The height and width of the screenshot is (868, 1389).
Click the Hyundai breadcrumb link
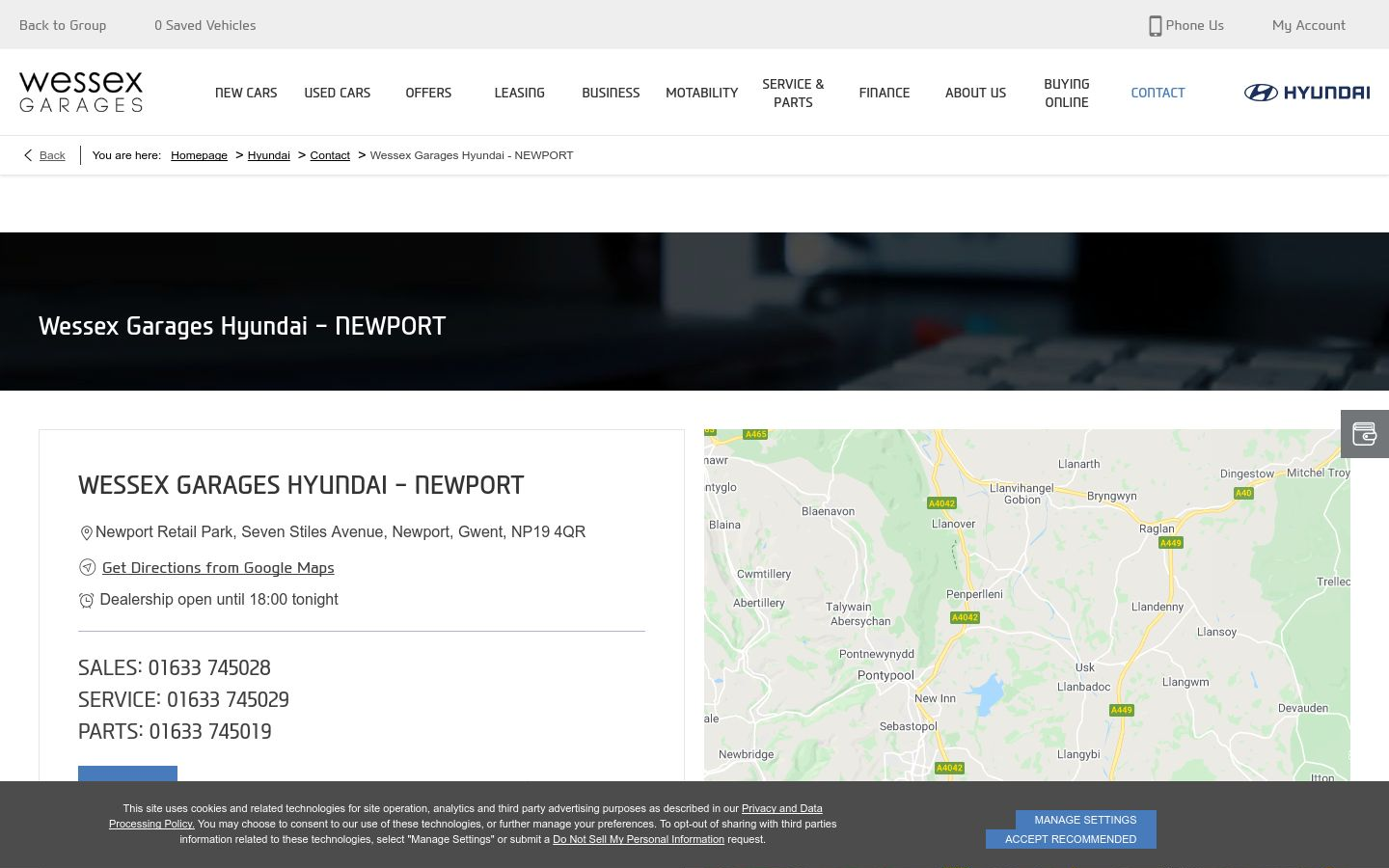coord(268,155)
